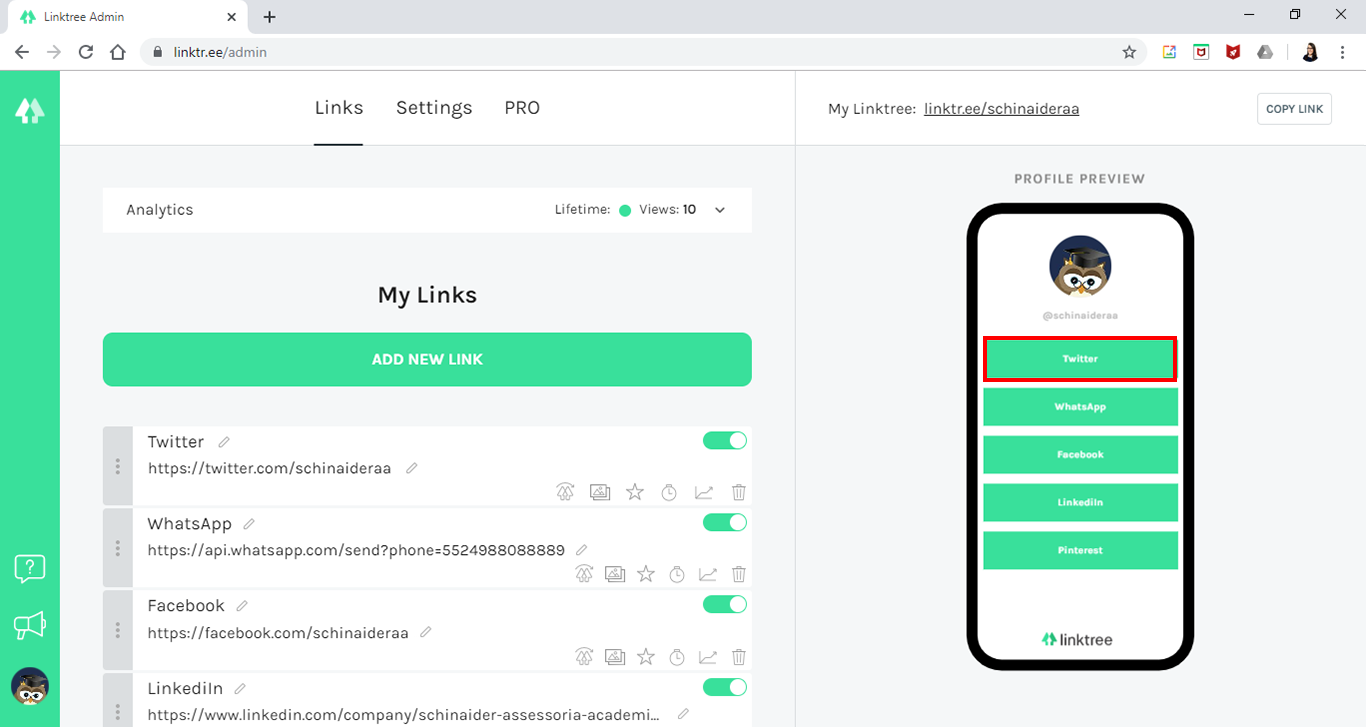Select the Linktree Admin browser tab
Image resolution: width=1366 pixels, height=727 pixels.
[x=127, y=17]
